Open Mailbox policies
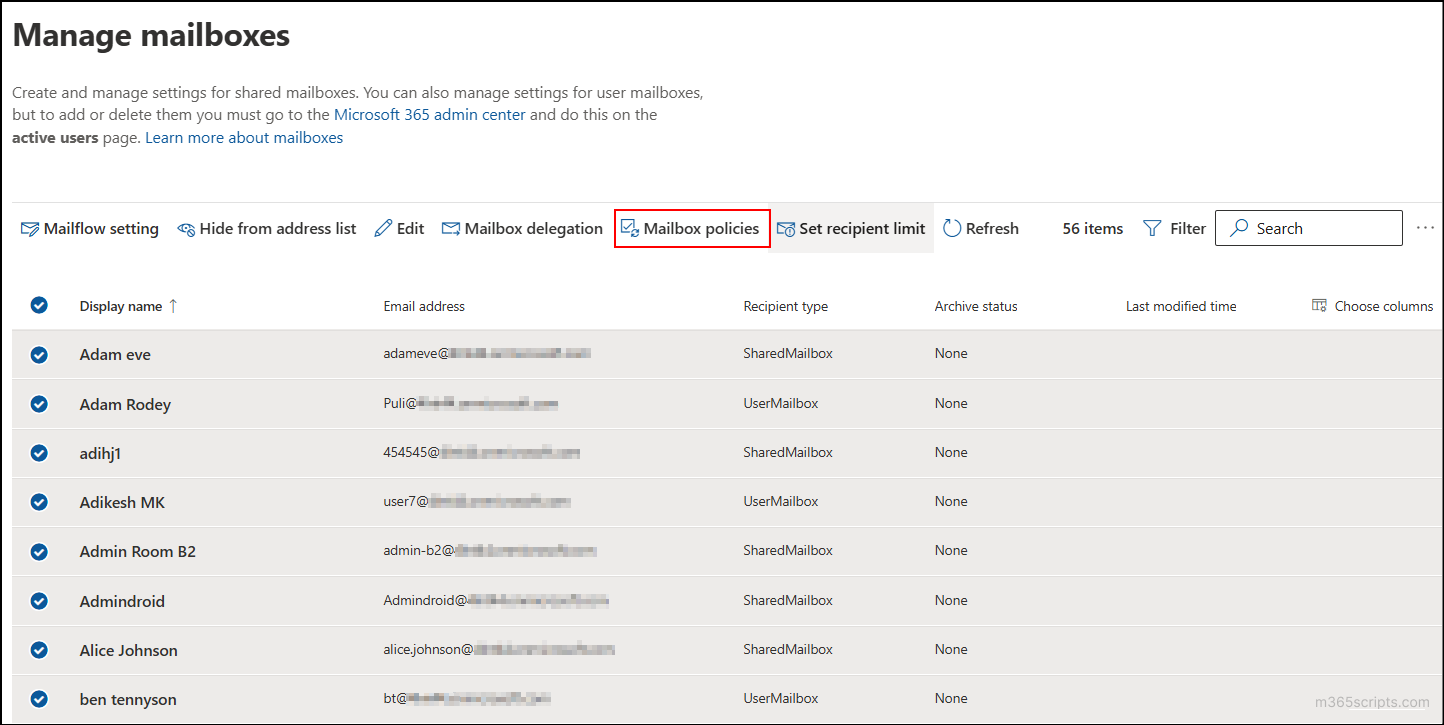The image size is (1444, 725). click(692, 228)
